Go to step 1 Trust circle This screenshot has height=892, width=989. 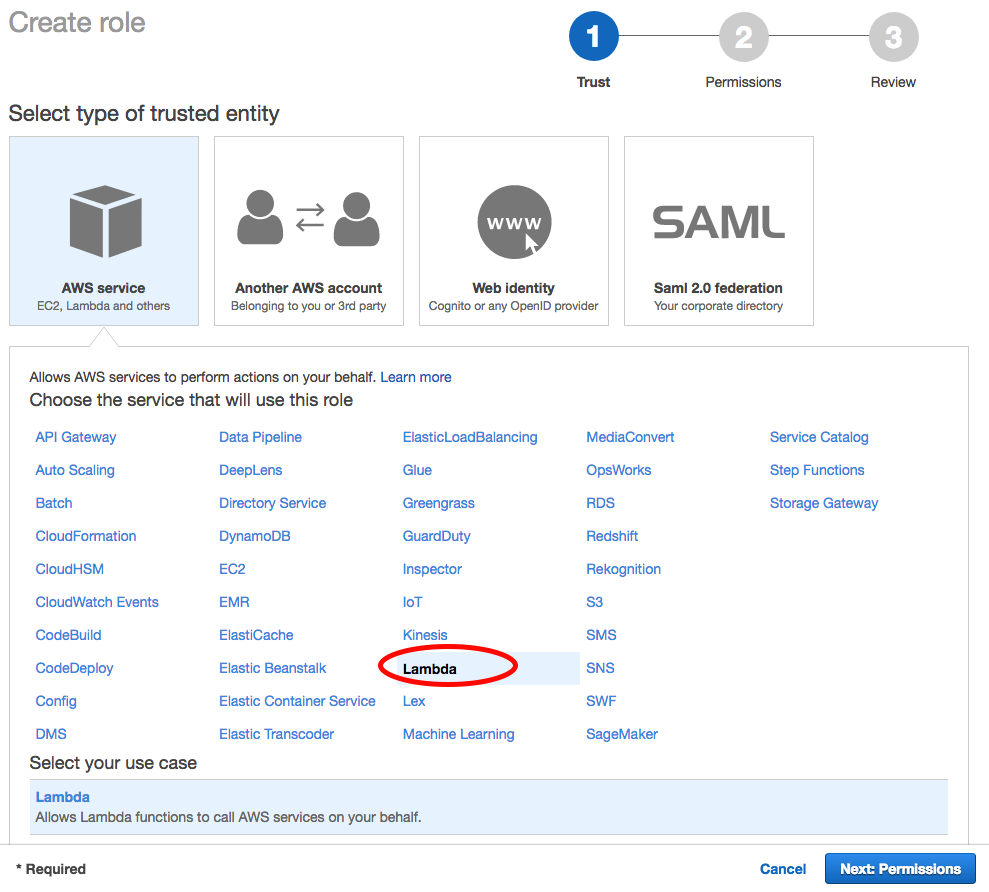[x=594, y=36]
